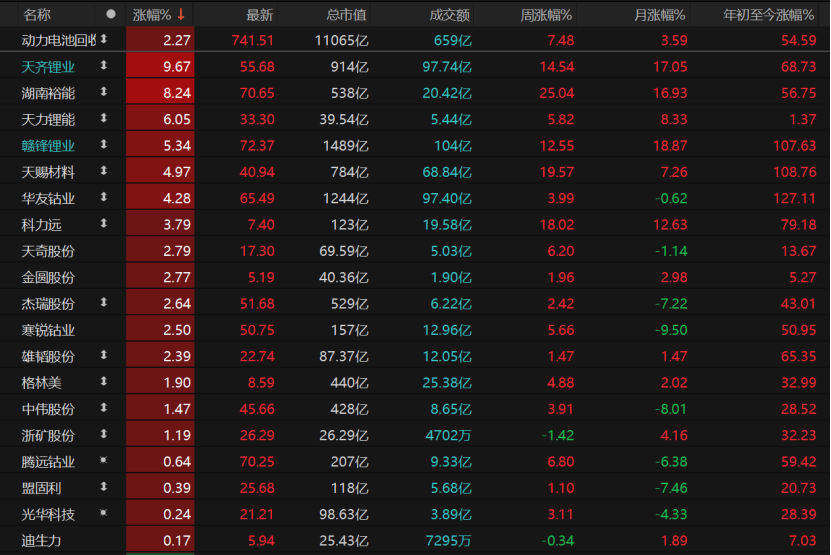Screen dimensions: 831x555
Task: Click the marker icon beside 华友钴业
Action: point(102,198)
